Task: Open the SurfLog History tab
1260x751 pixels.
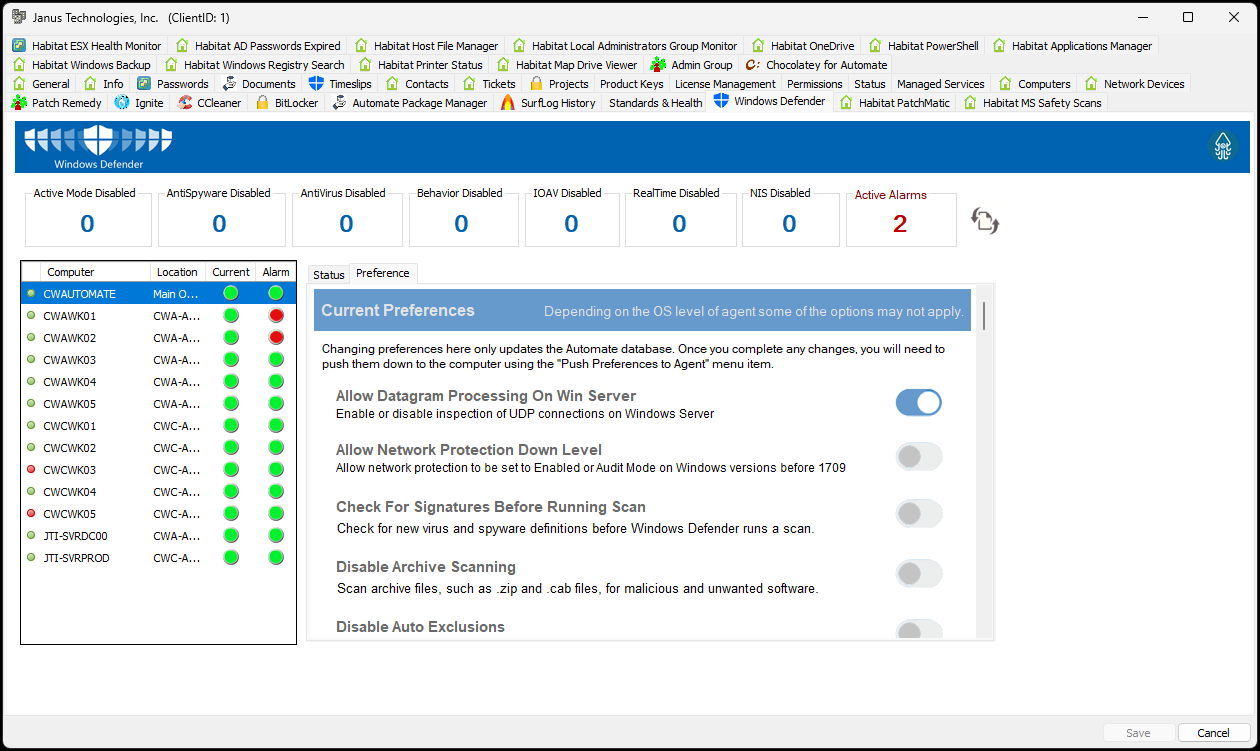Action: click(x=548, y=103)
